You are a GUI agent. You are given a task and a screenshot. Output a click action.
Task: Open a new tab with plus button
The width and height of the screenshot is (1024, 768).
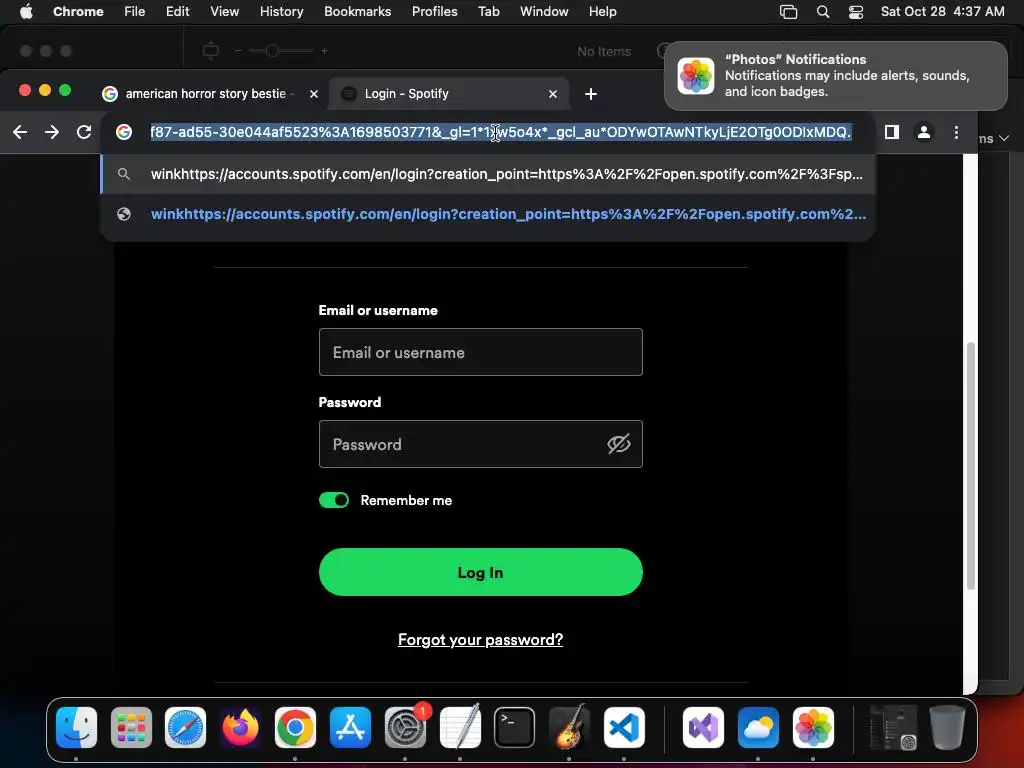590,94
